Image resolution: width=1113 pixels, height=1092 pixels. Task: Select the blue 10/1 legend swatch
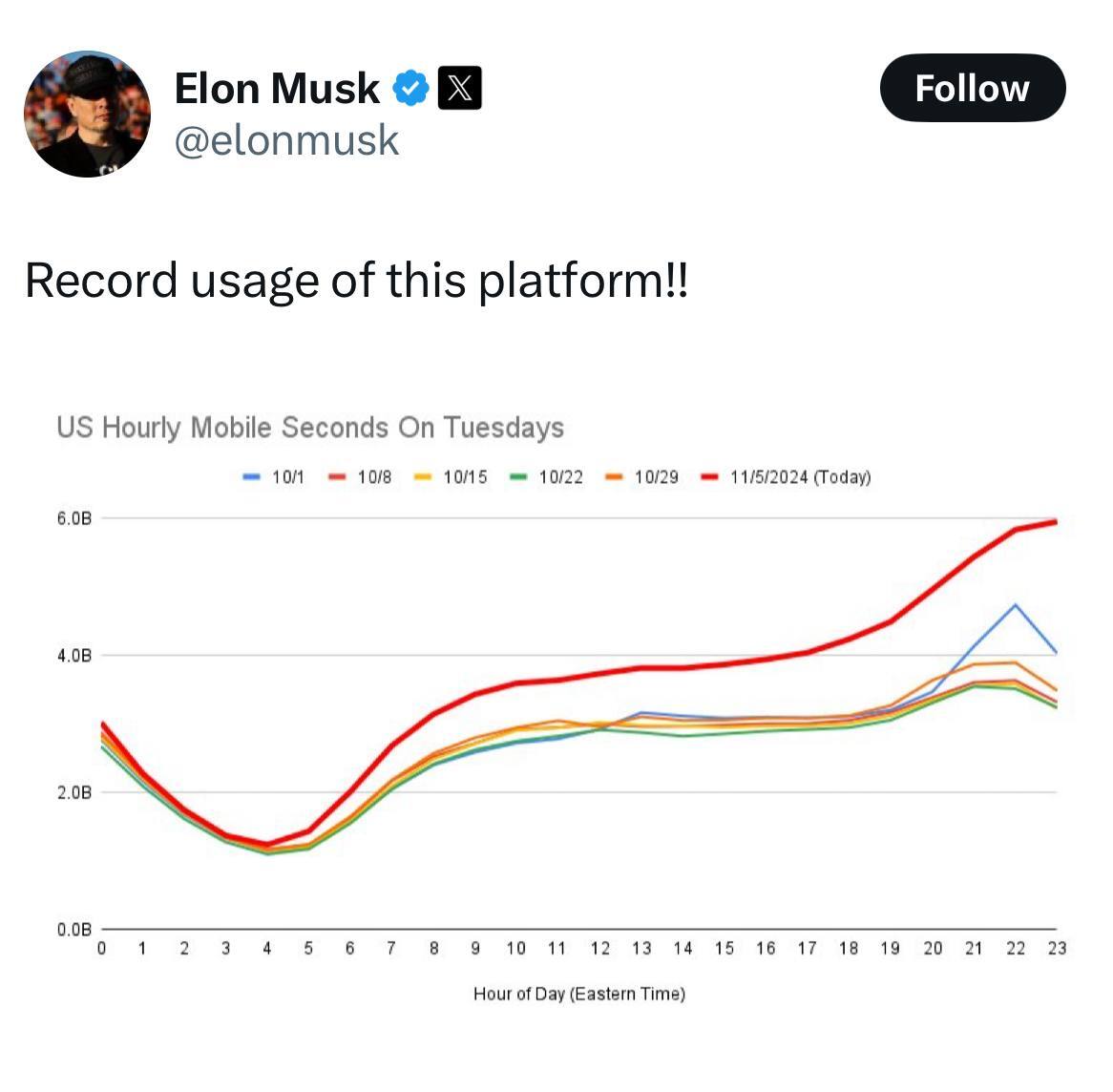tap(253, 477)
